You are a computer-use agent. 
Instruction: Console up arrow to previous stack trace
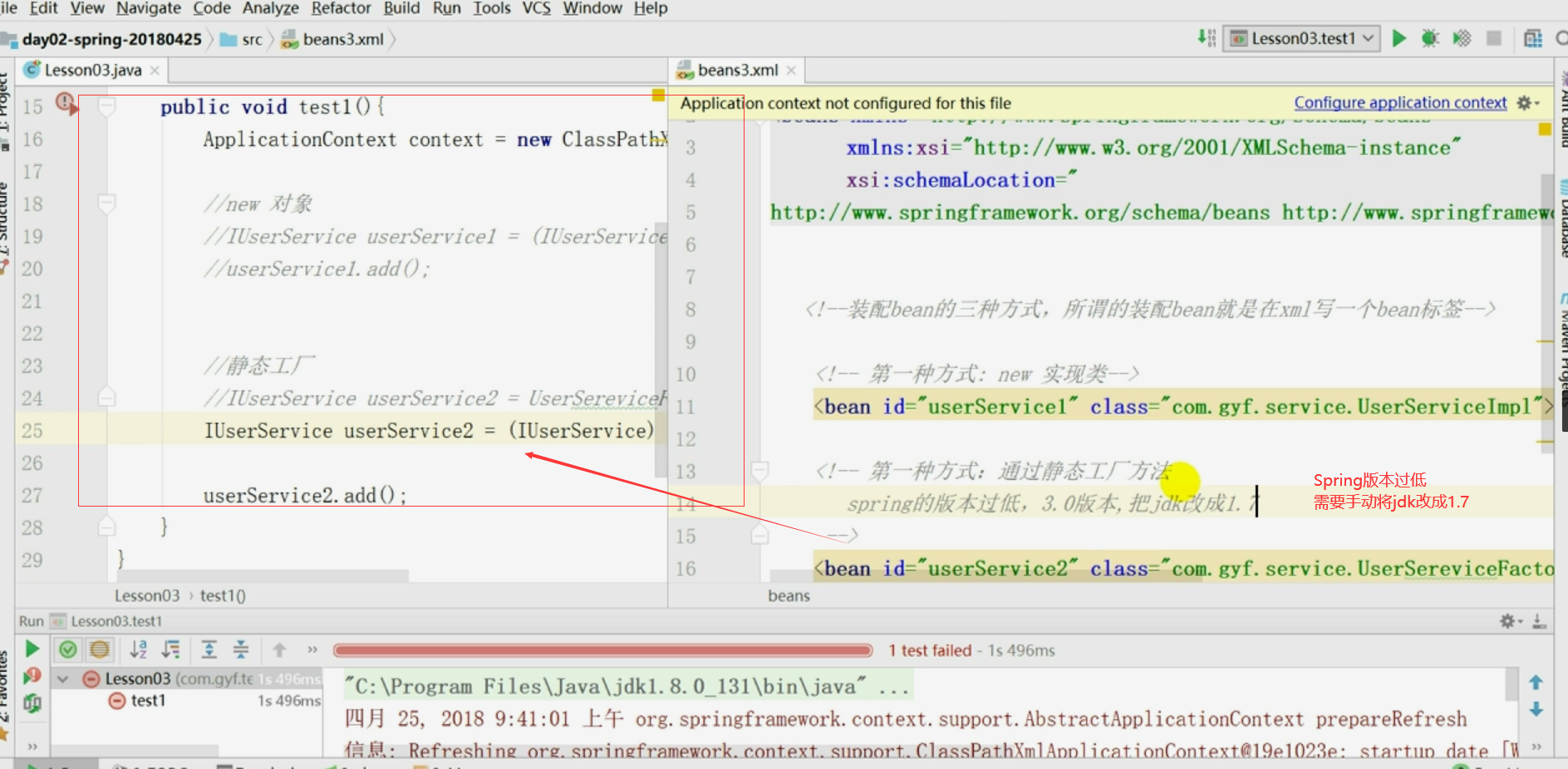pyautogui.click(x=1536, y=683)
